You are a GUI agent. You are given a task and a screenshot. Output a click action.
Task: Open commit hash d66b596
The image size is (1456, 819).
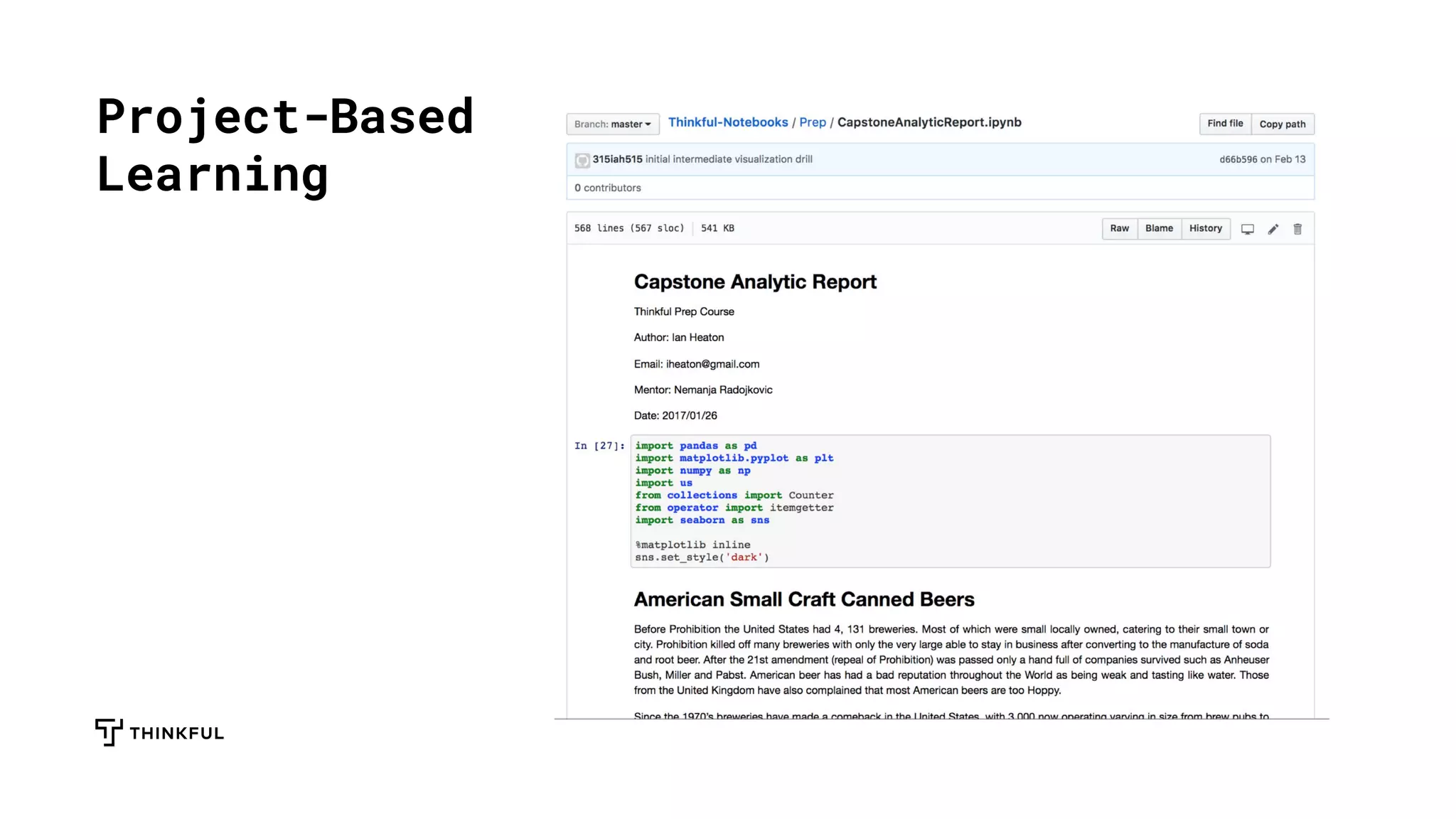coord(1238,159)
